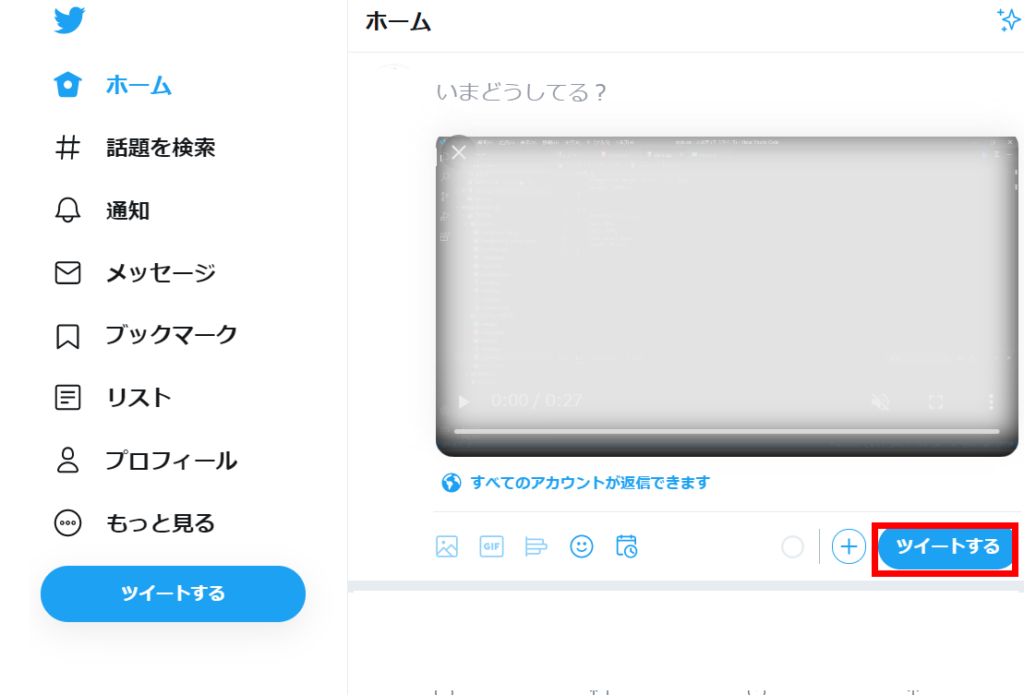Click sidebar ツイートする button
Viewport: 1024px width, 695px height.
(x=173, y=593)
